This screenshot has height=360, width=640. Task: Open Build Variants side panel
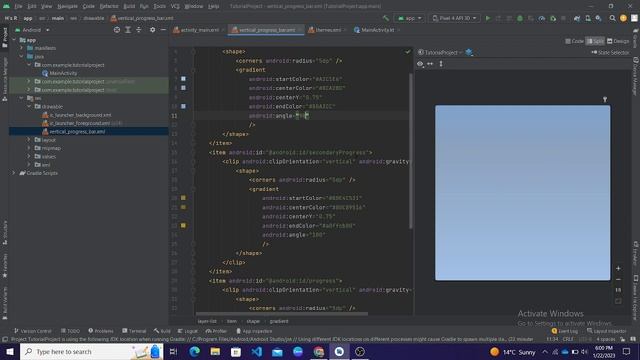[5, 304]
